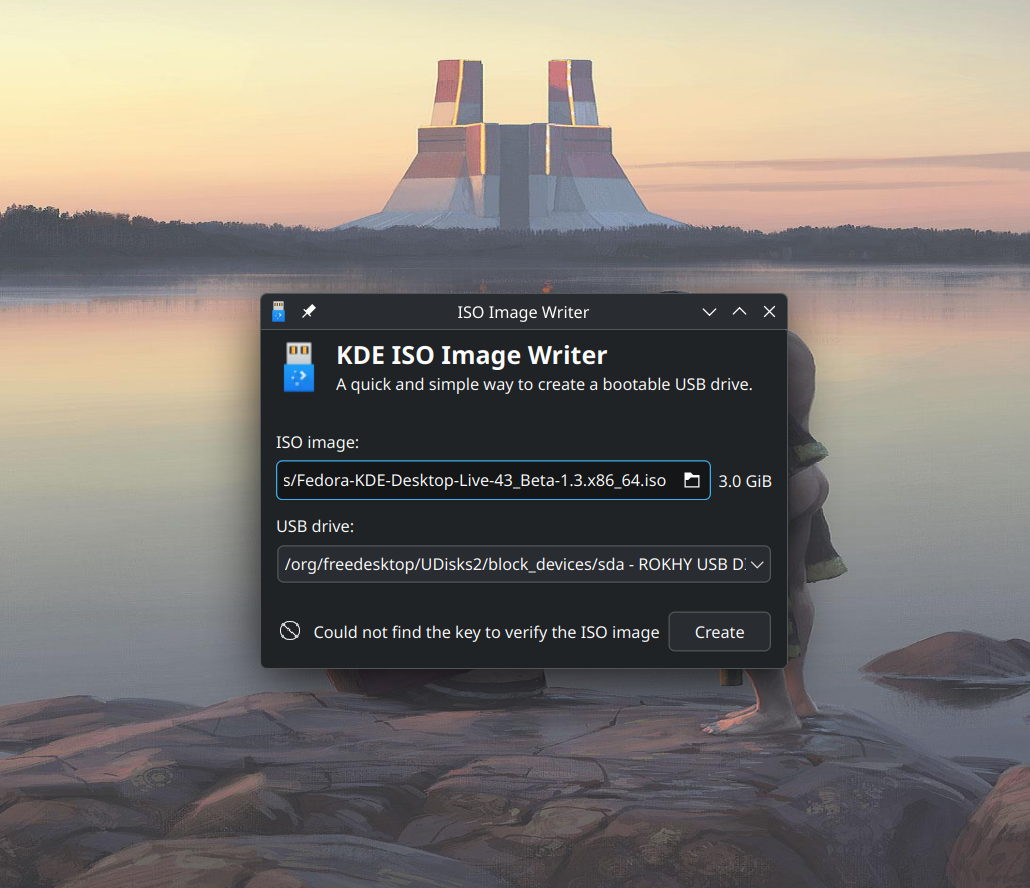Click the ISO image path input field
Image resolution: width=1030 pixels, height=888 pixels.
point(493,480)
